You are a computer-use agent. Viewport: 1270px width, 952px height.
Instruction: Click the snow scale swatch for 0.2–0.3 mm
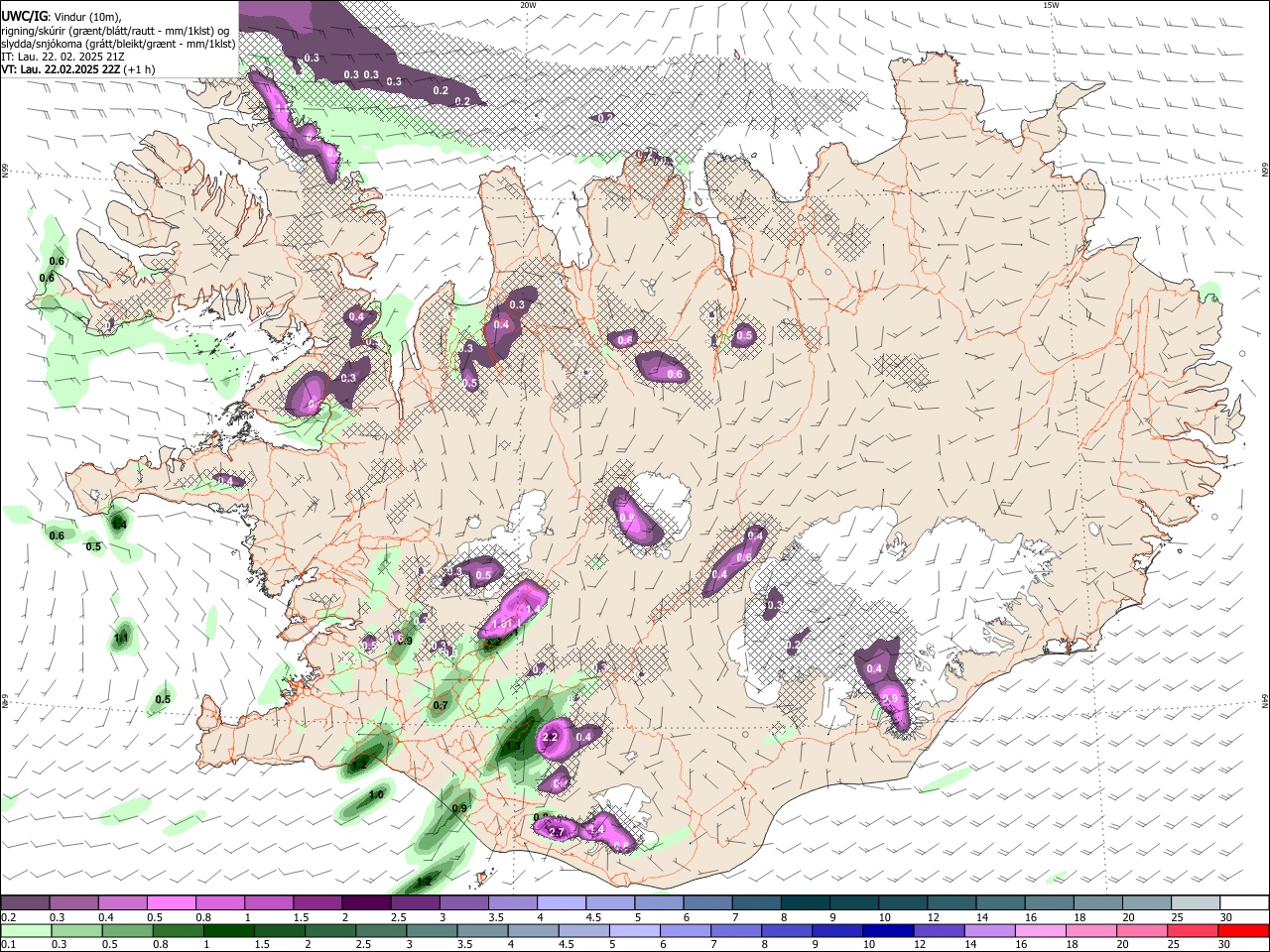[26, 902]
